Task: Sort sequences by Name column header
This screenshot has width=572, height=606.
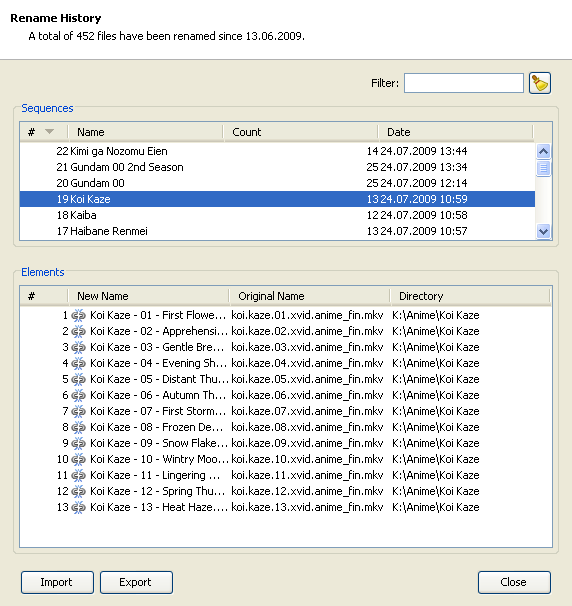Action: (146, 132)
